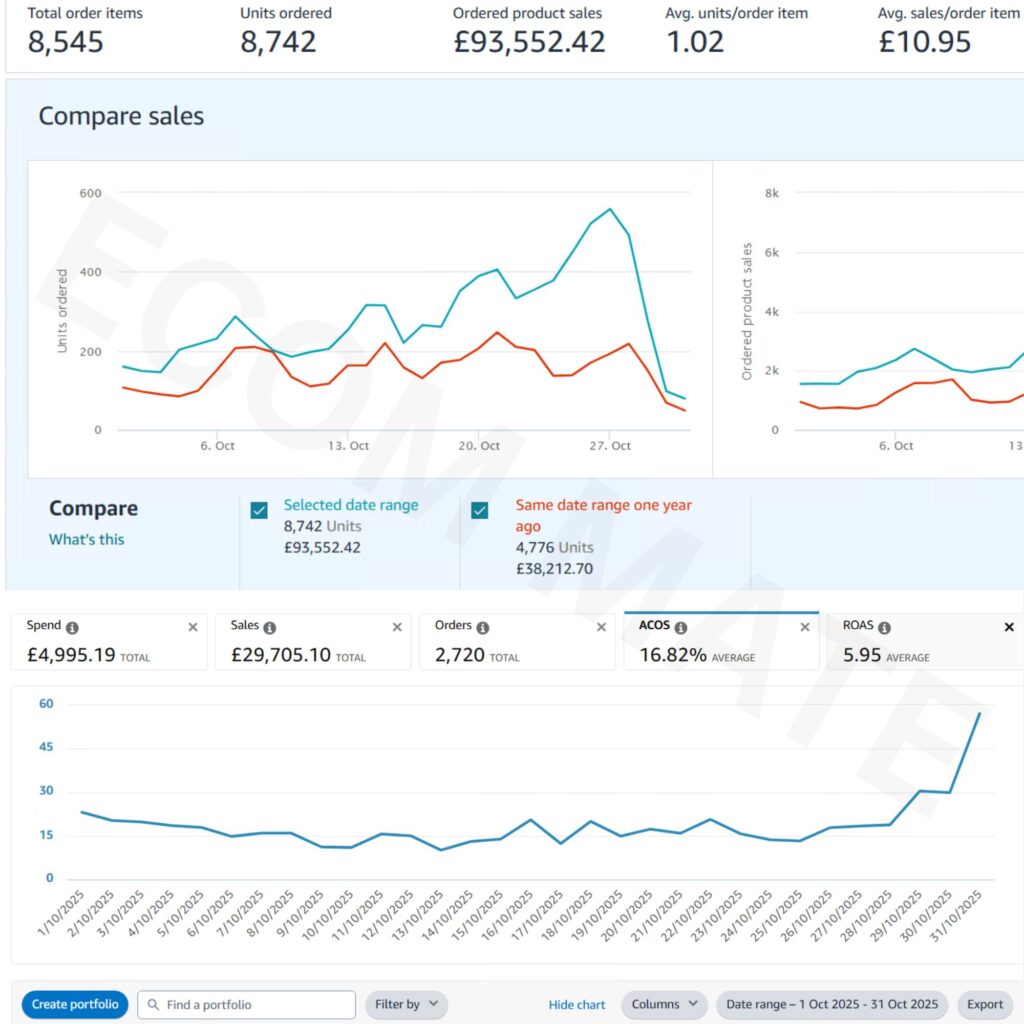This screenshot has width=1024, height=1024.
Task: Click the What's this link
Action: pos(87,540)
